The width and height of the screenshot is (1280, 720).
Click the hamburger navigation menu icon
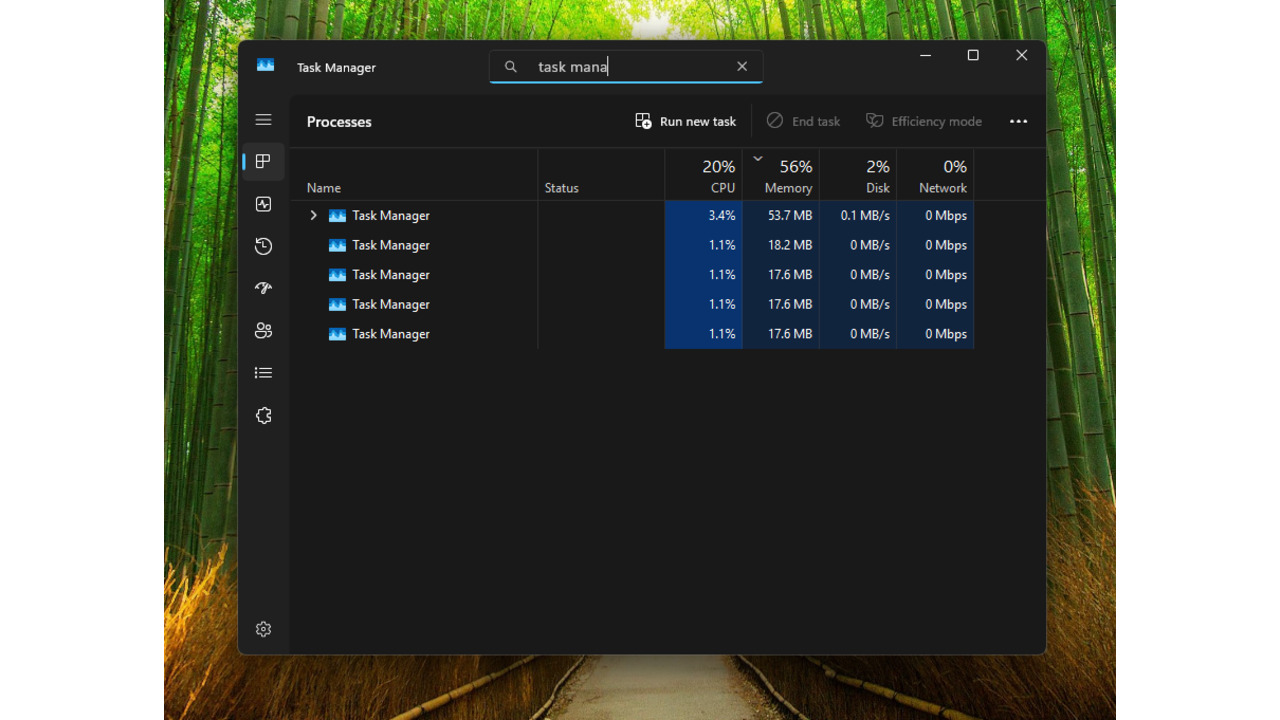263,119
